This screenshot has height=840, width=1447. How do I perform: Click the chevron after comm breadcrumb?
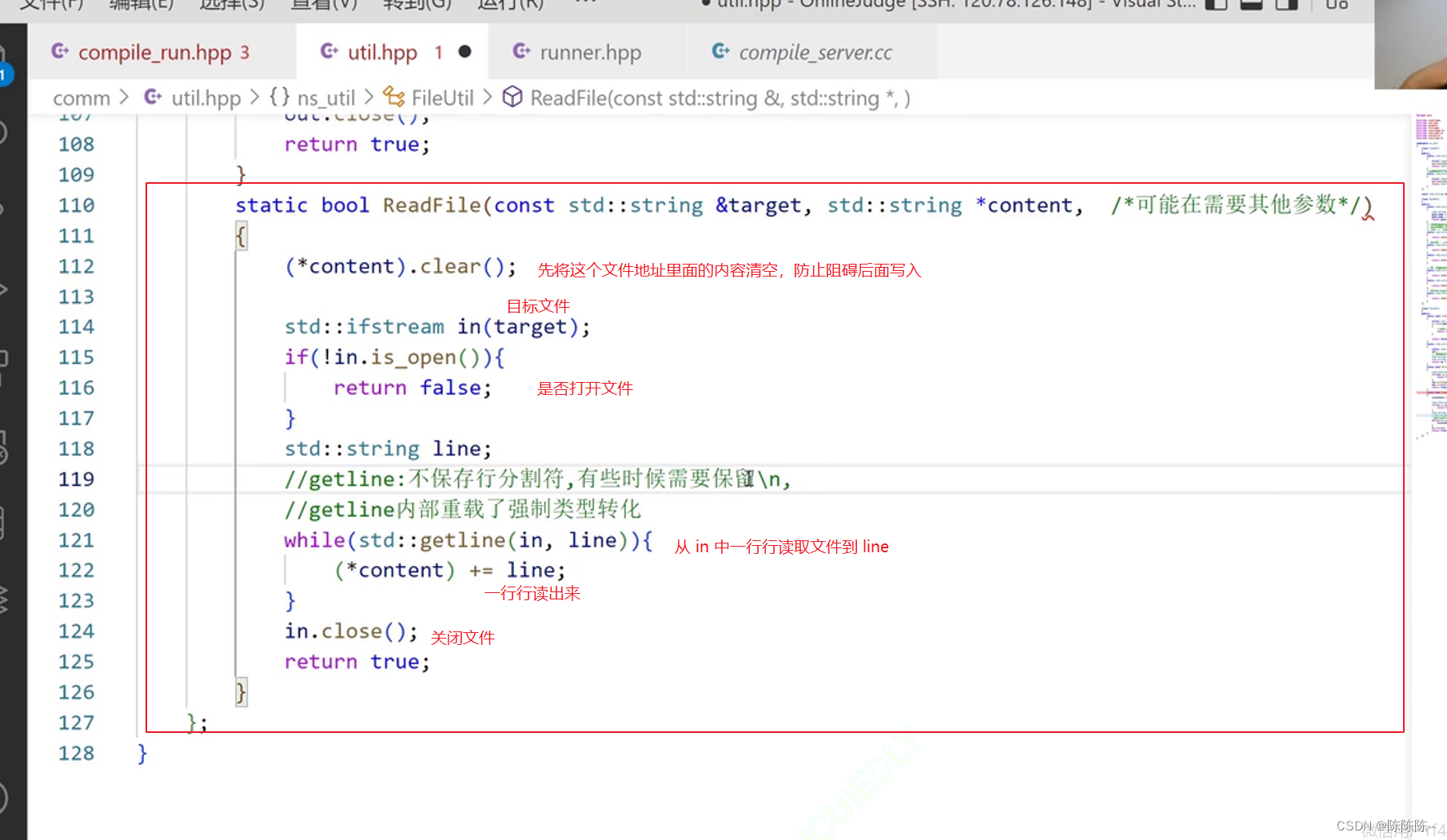click(x=124, y=98)
